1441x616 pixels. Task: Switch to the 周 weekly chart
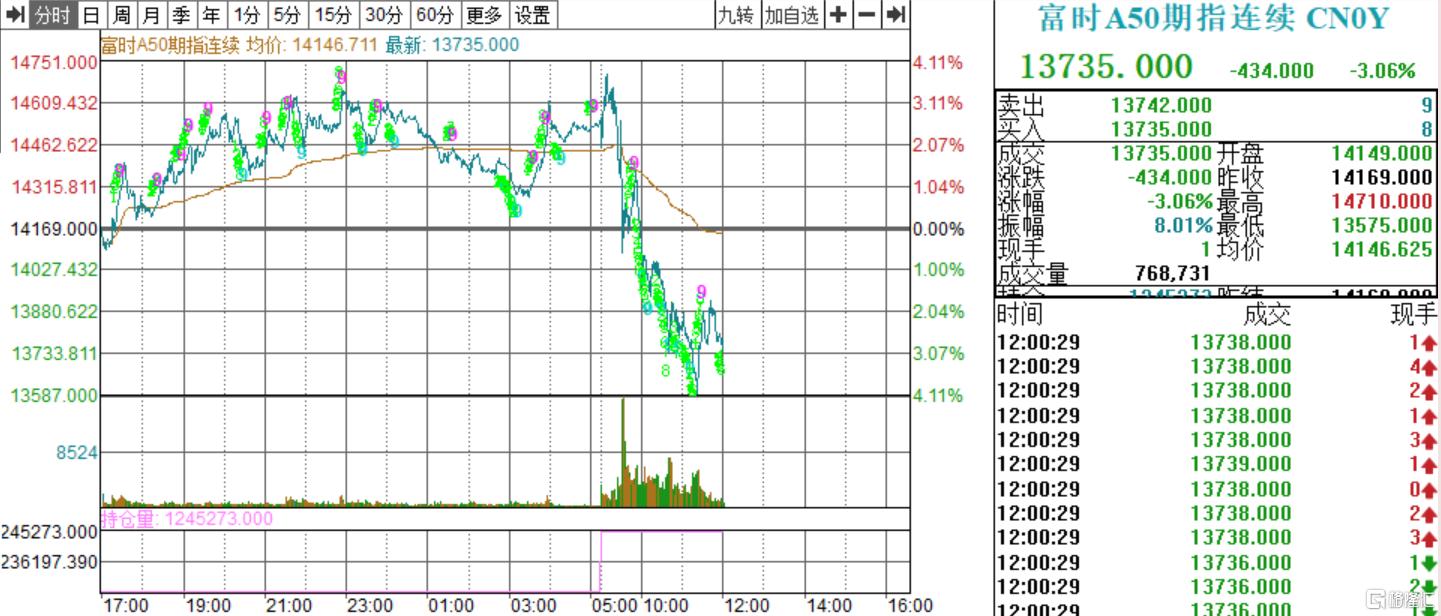[121, 15]
